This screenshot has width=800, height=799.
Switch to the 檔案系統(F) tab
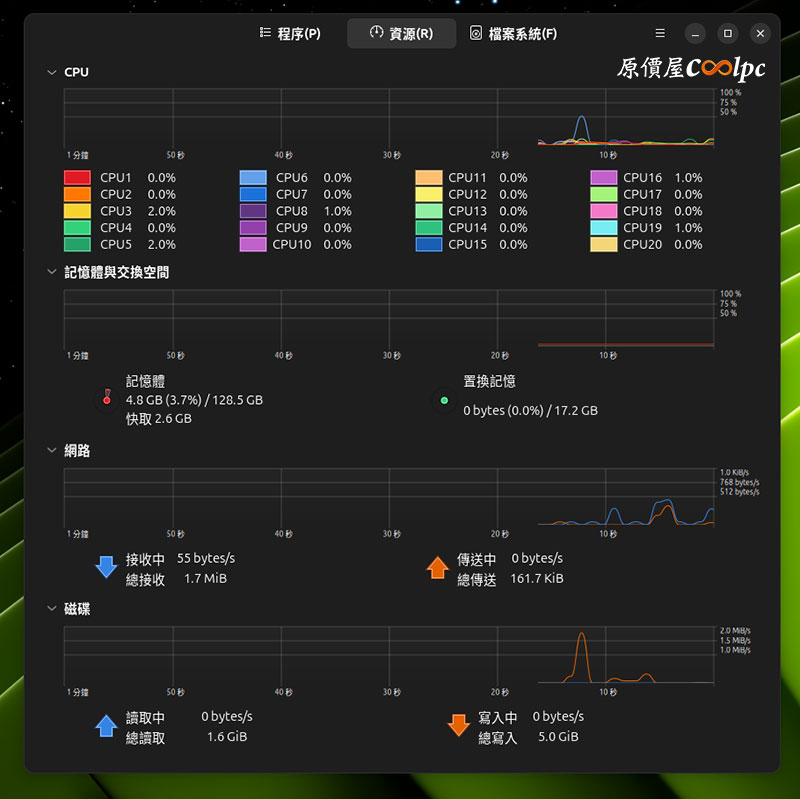513,33
